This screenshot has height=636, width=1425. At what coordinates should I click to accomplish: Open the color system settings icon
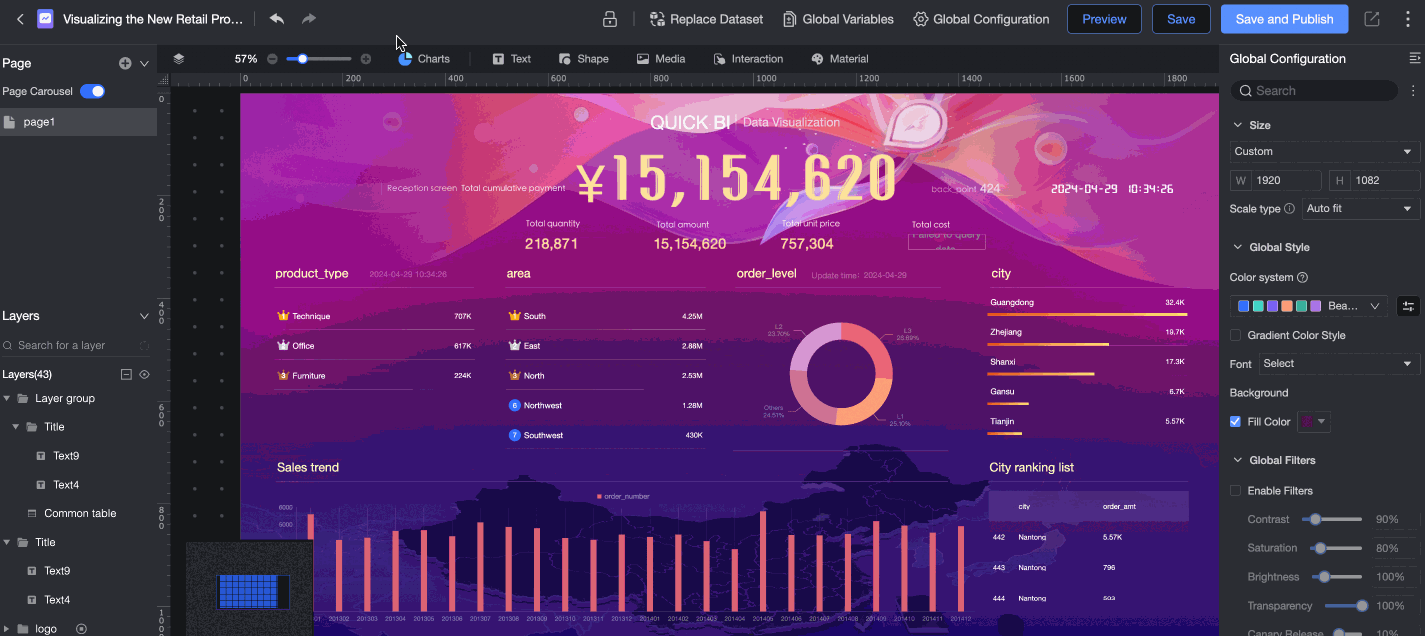(1408, 306)
